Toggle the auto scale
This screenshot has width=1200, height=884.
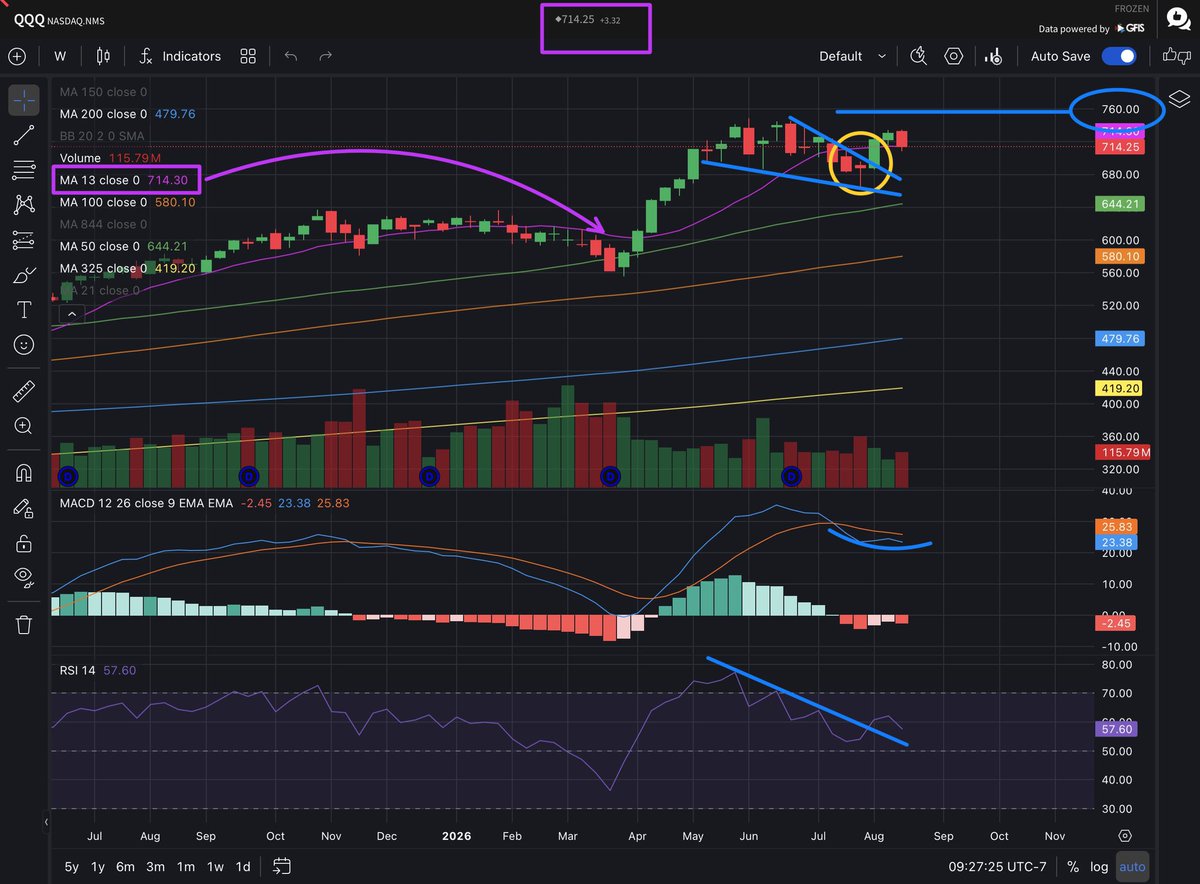[x=1132, y=867]
